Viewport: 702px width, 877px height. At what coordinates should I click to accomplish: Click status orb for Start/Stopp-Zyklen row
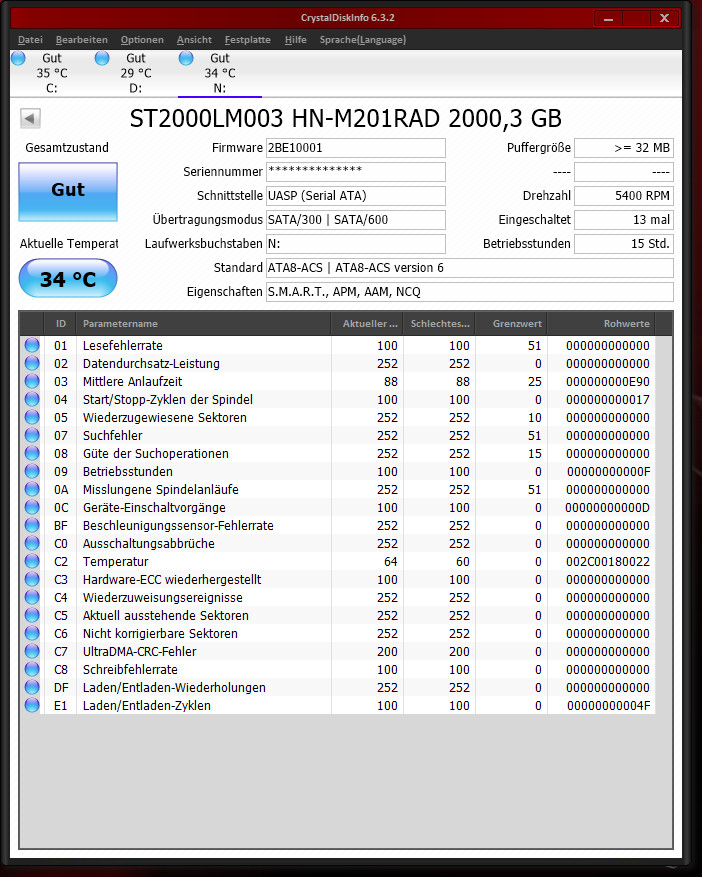tap(32, 399)
